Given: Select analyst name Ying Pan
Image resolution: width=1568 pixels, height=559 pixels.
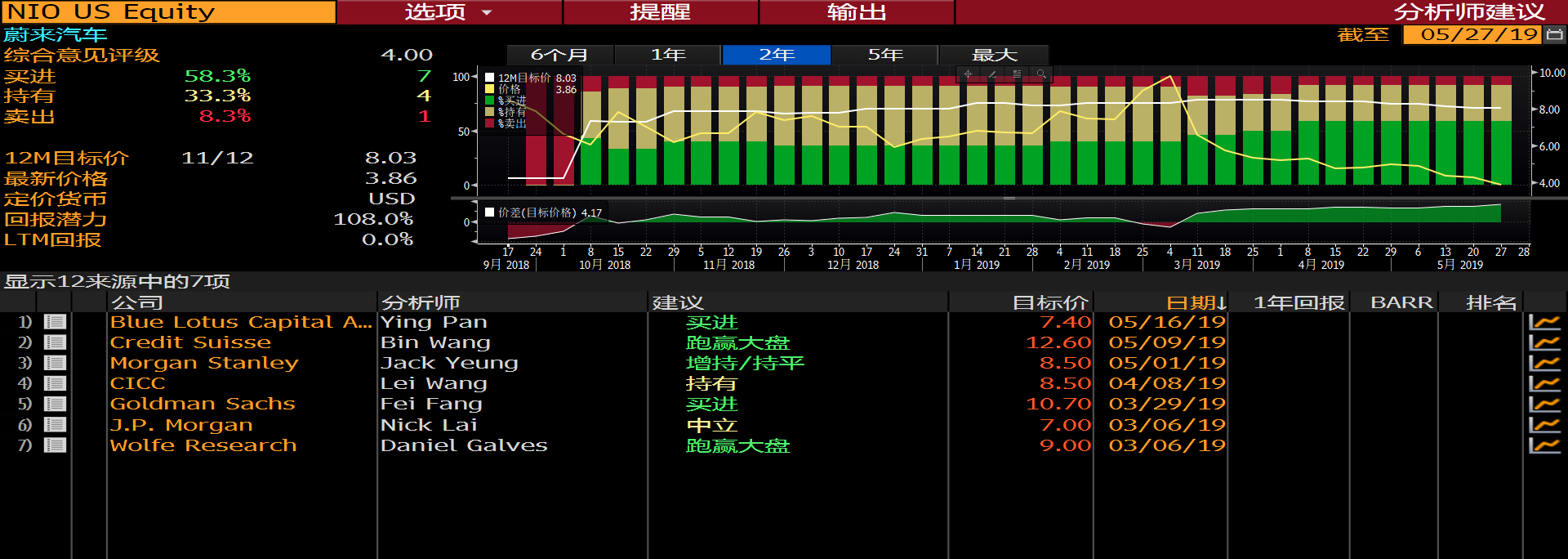Looking at the screenshot, I should pos(434,322).
